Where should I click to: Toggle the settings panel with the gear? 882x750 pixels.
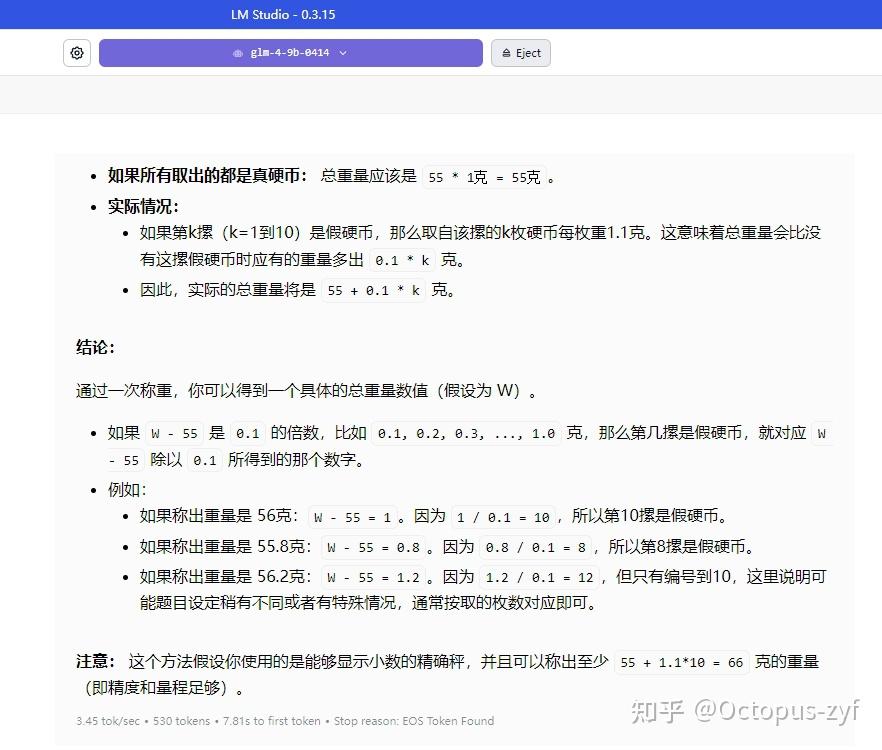click(x=77, y=53)
